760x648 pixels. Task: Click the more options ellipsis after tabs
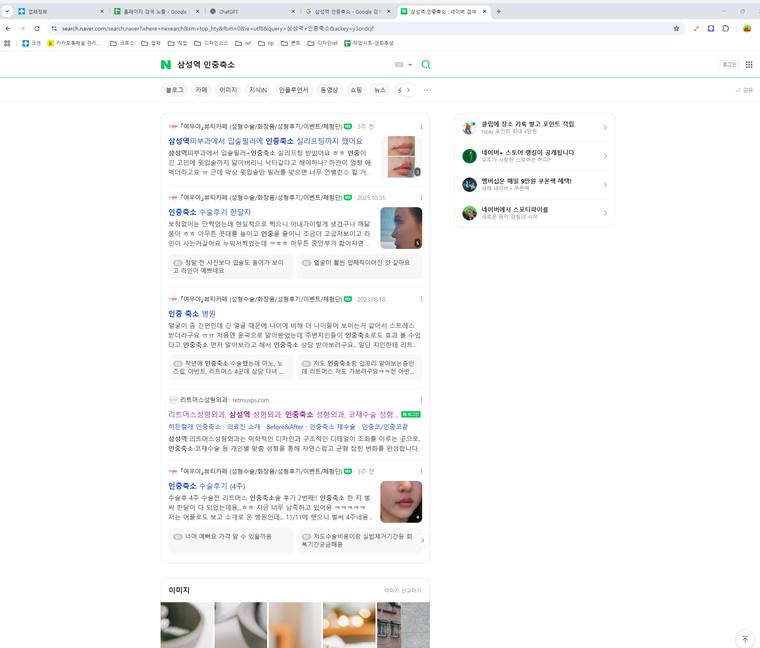point(427,90)
